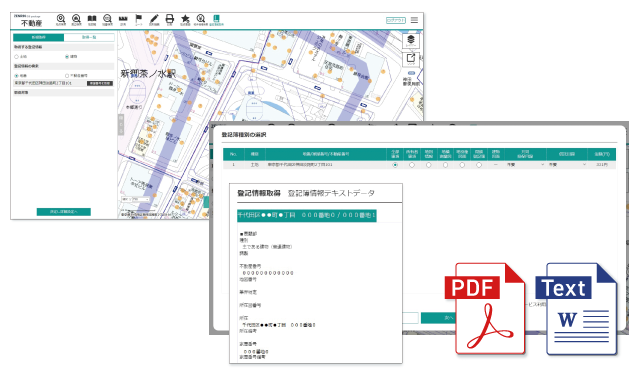Screen dimensions: 640x380
Task: Select the ruler measurement tool
Action: point(123,19)
